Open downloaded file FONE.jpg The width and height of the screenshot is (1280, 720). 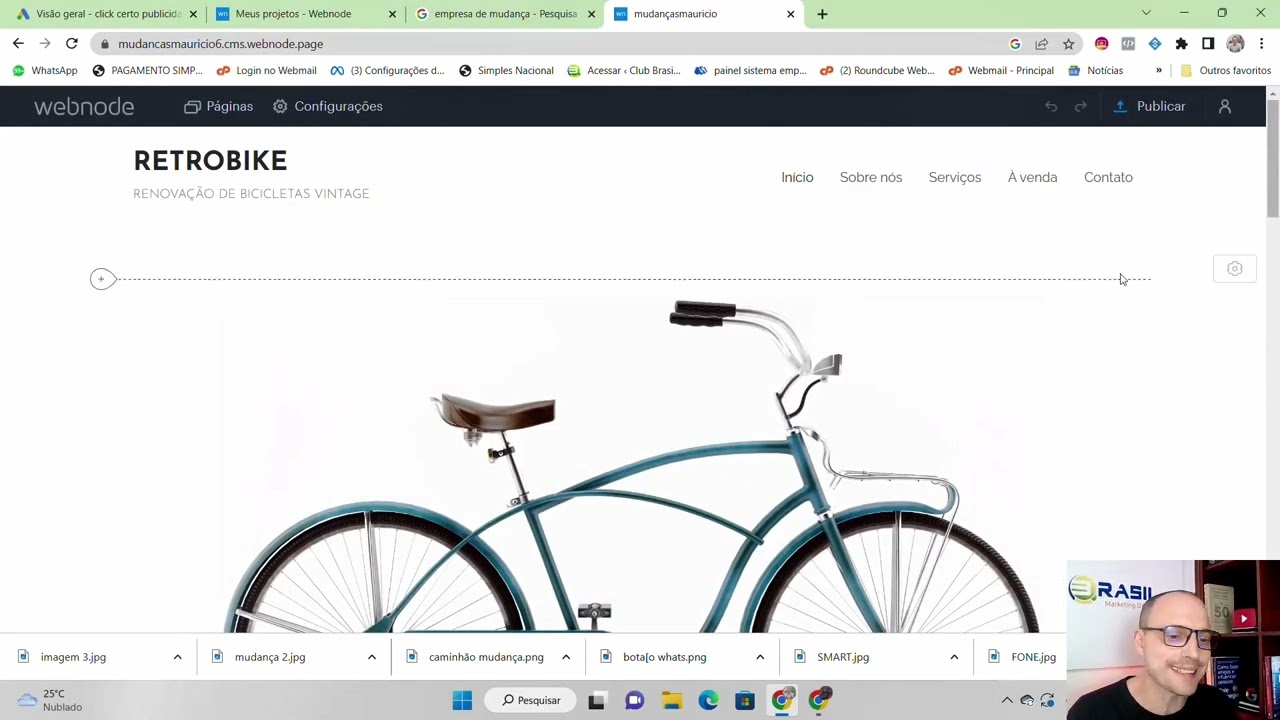[1023, 657]
